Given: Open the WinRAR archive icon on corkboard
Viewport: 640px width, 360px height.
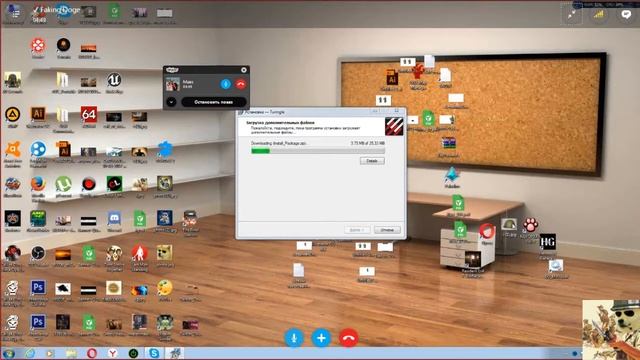Looking at the screenshot, I should (x=448, y=143).
